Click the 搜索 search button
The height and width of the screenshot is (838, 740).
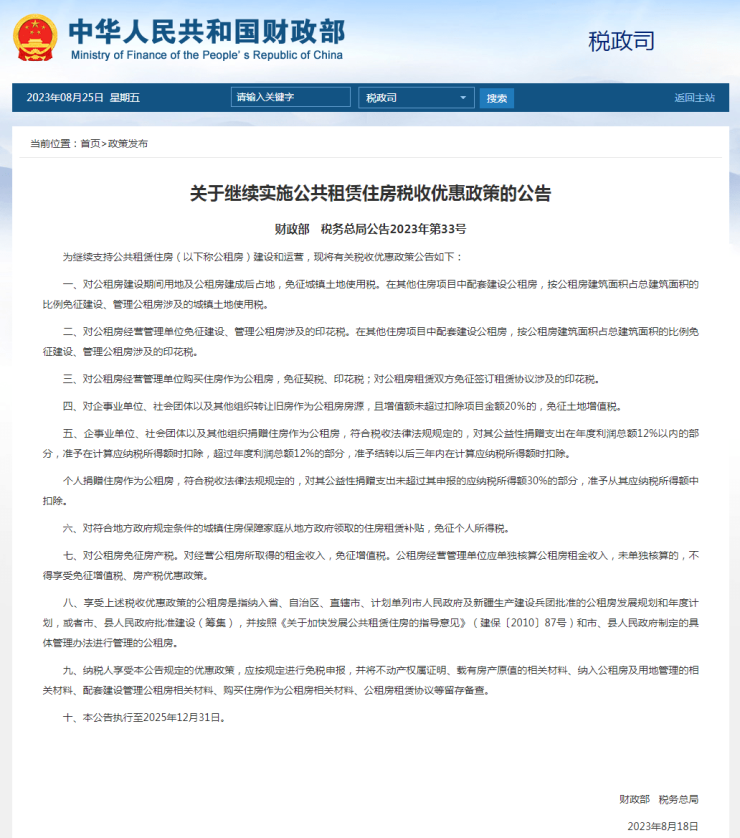[x=496, y=98]
